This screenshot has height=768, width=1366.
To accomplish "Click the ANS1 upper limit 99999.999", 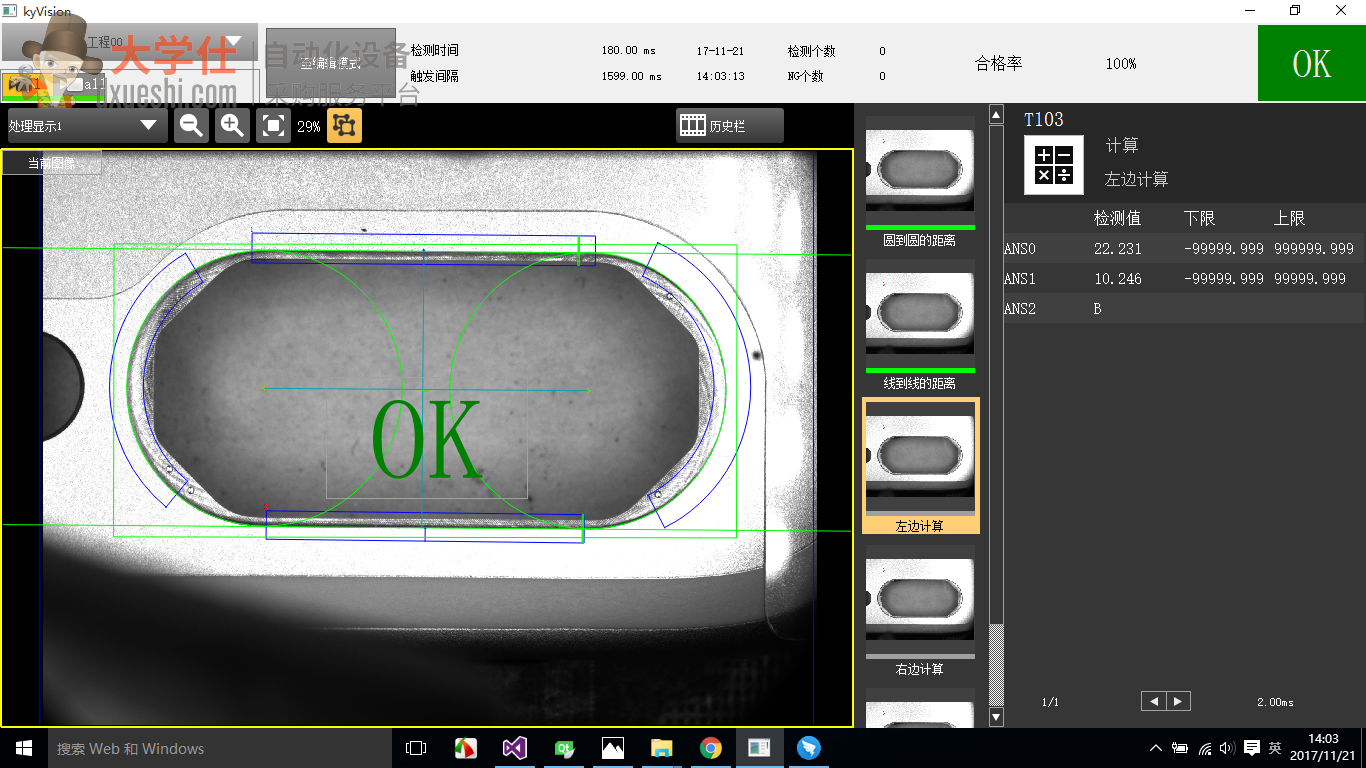I will click(x=1310, y=279).
